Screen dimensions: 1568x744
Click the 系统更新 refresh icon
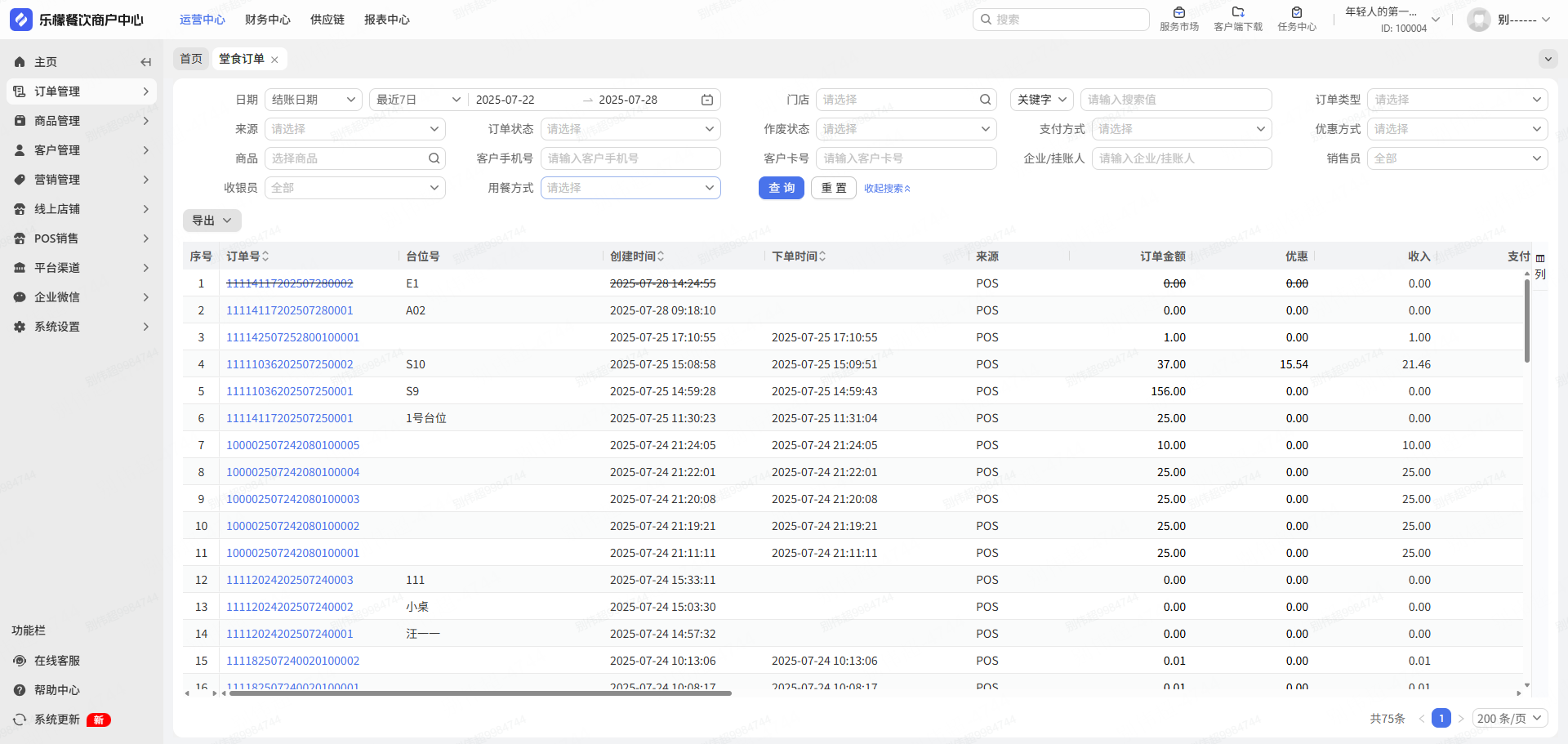pos(20,719)
